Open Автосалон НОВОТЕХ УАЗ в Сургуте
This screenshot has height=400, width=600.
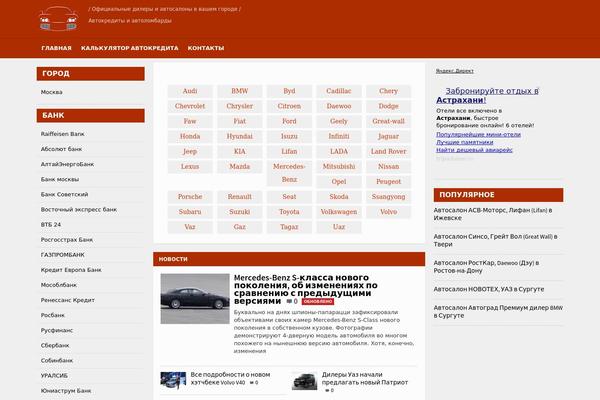pyautogui.click(x=489, y=289)
